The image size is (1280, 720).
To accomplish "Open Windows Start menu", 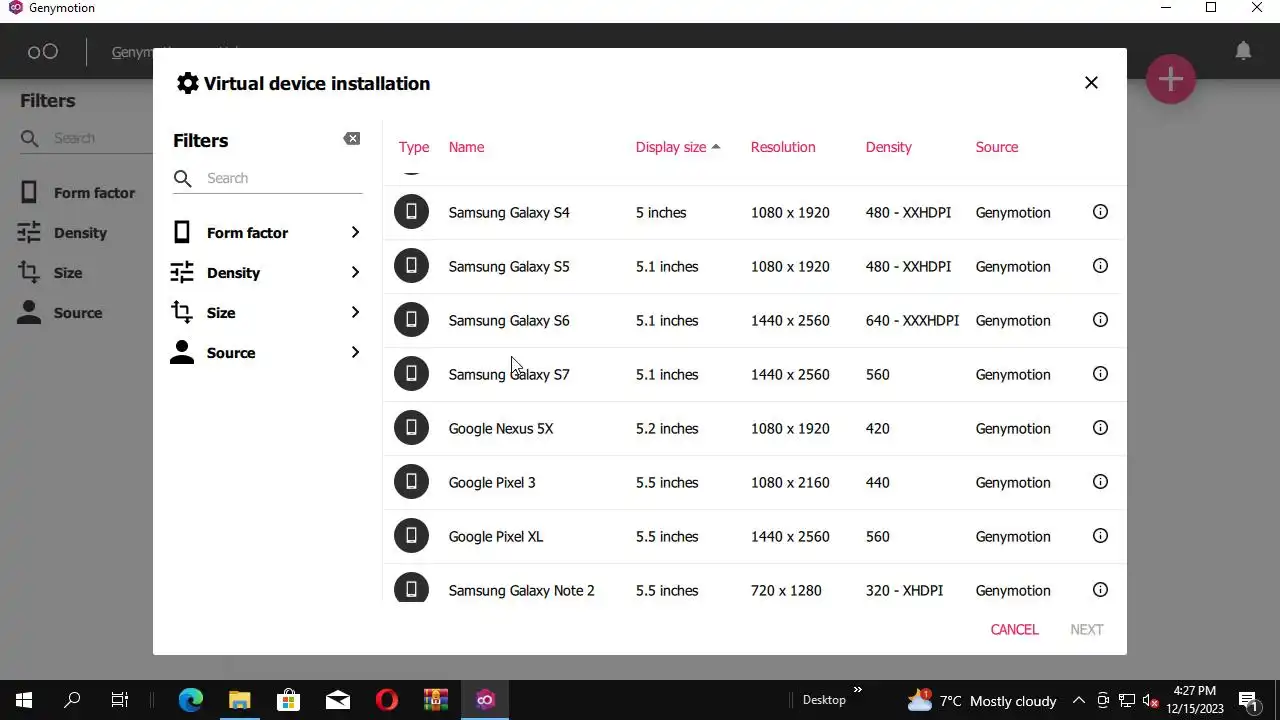I will click(24, 700).
